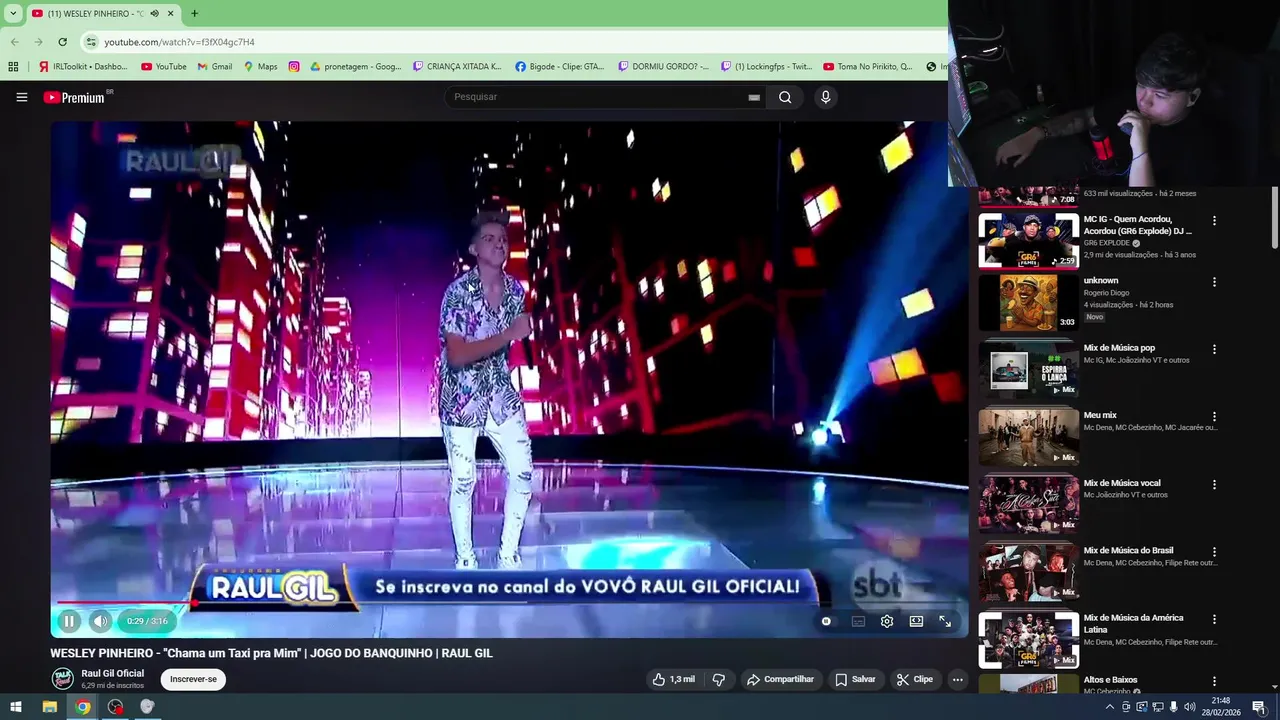Open the CRIANÇA XITADA Twitch bookmark
Image resolution: width=1280 pixels, height=720 pixels.
[457, 67]
